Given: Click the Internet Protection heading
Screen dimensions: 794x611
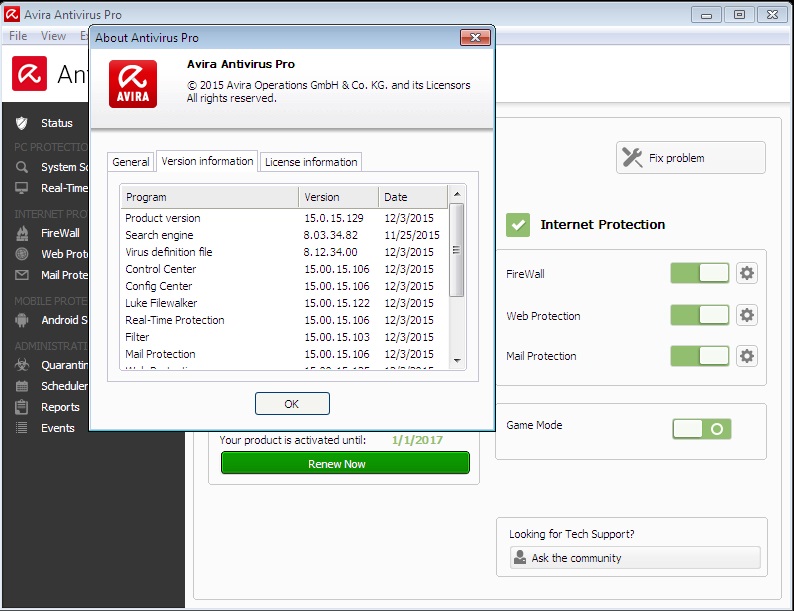Looking at the screenshot, I should pyautogui.click(x=603, y=224).
